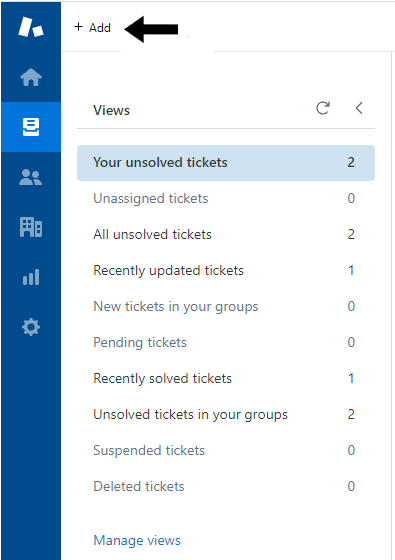This screenshot has height=560, width=395.
Task: Select Your unsolved tickets view
Action: click(x=226, y=163)
